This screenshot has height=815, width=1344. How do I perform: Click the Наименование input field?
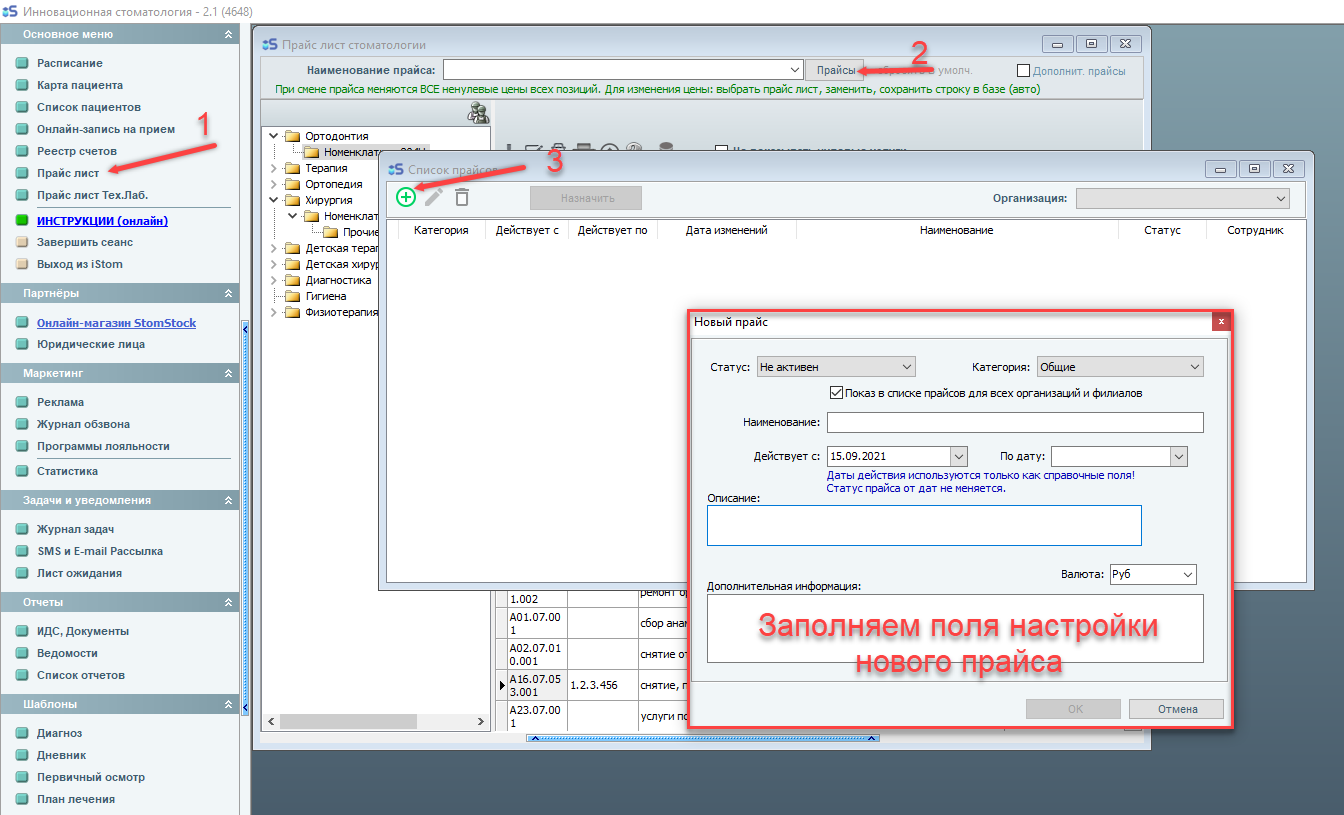pyautogui.click(x=1014, y=422)
